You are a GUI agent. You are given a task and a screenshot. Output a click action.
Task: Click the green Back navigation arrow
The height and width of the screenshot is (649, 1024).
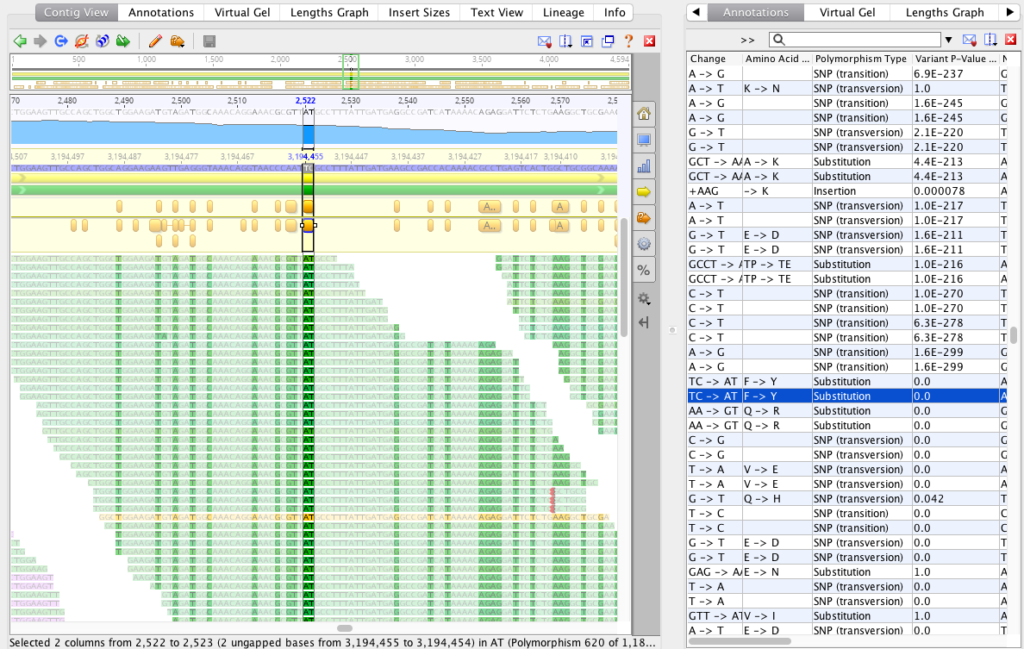point(17,41)
